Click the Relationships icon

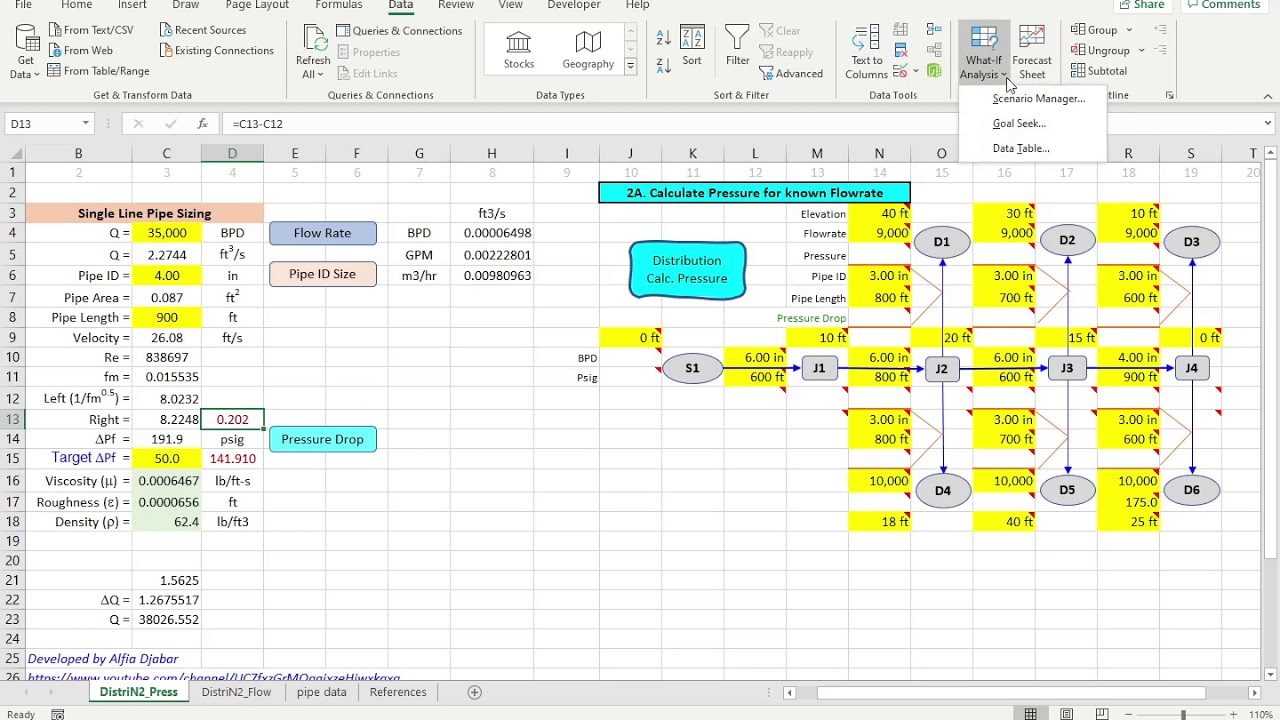pos(934,50)
